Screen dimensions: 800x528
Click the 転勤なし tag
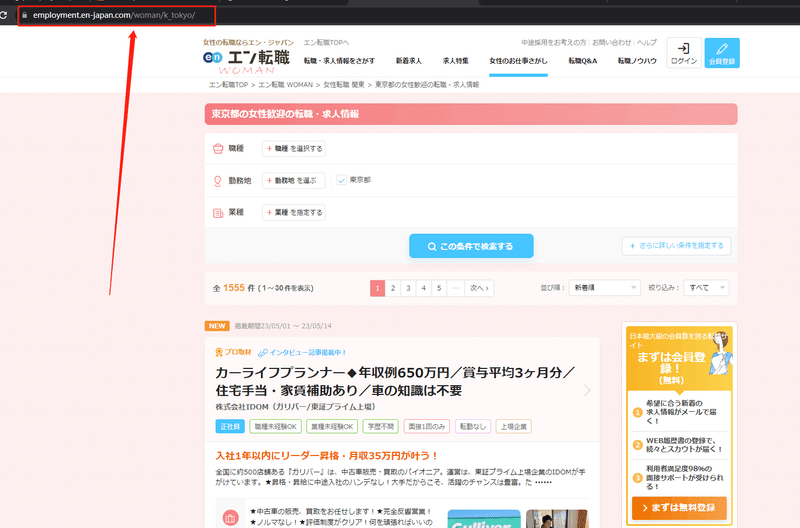point(473,426)
